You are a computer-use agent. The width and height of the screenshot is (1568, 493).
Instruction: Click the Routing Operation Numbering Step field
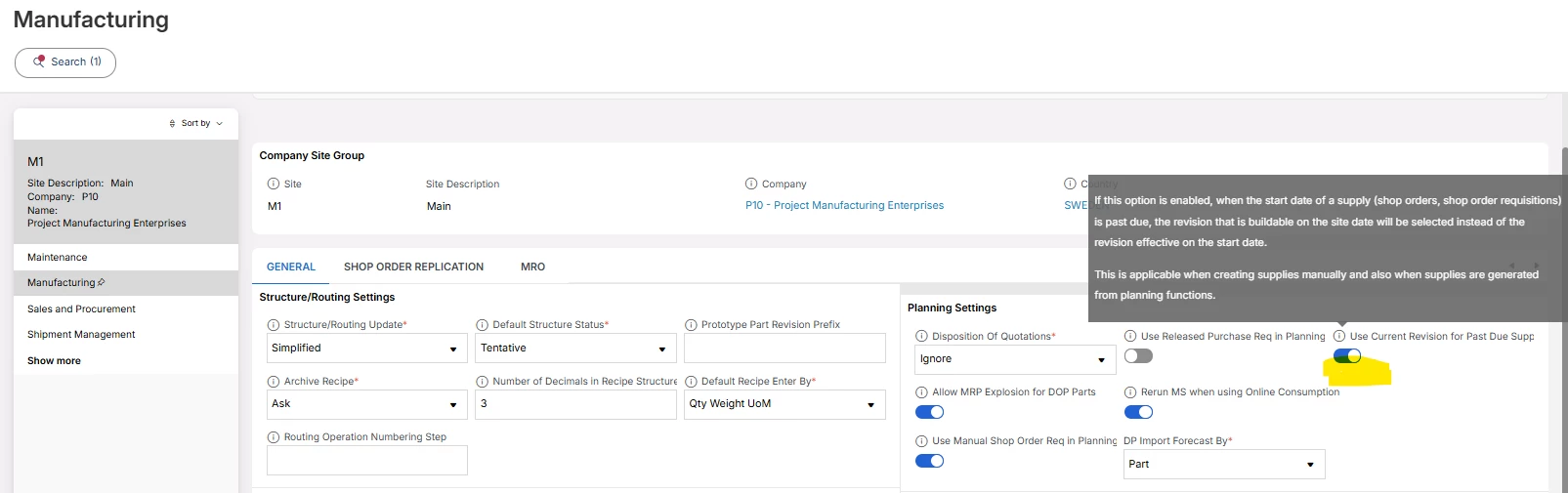[366, 460]
